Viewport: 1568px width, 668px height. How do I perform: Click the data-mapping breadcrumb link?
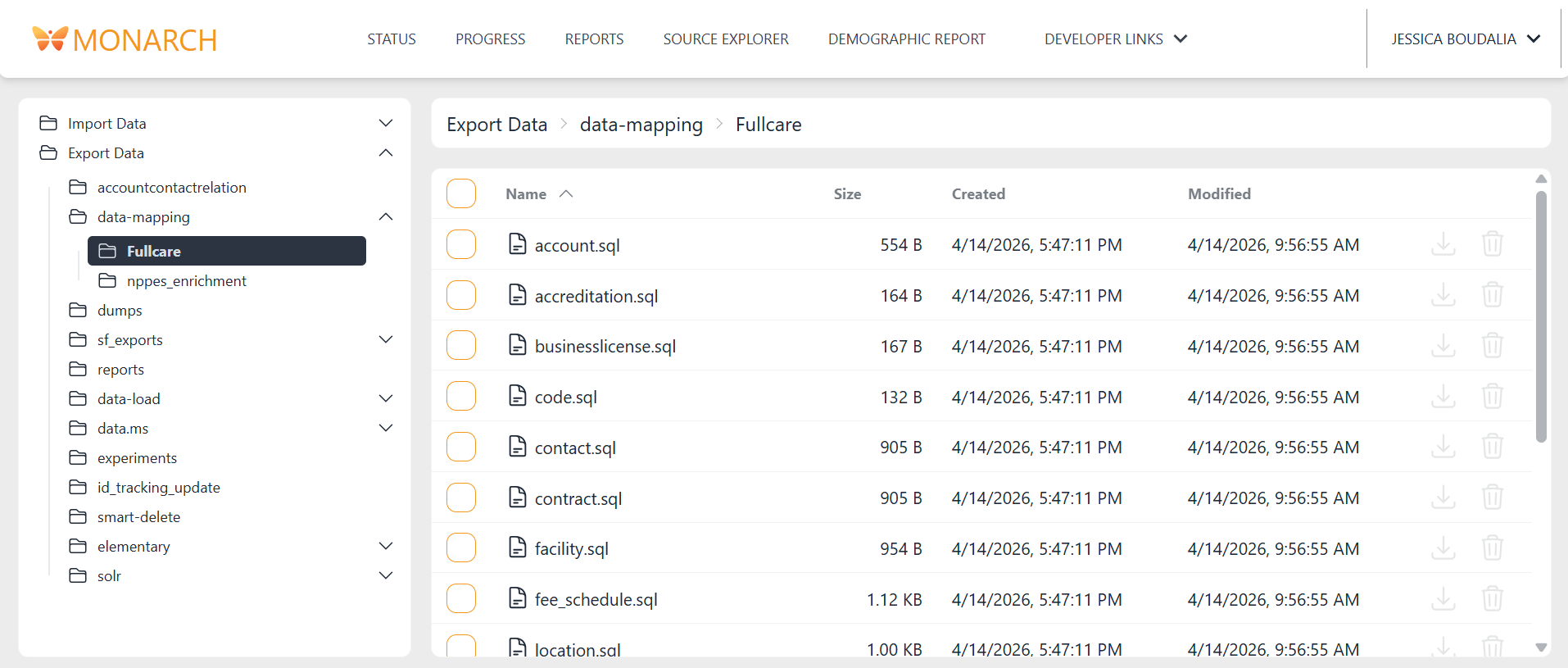coord(641,125)
